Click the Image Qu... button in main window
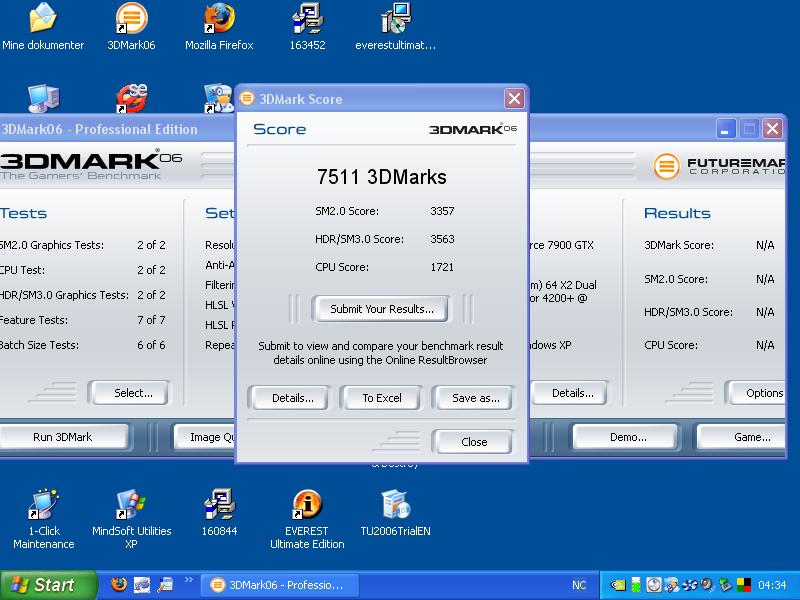Viewport: 800px width, 600px height. pos(205,437)
